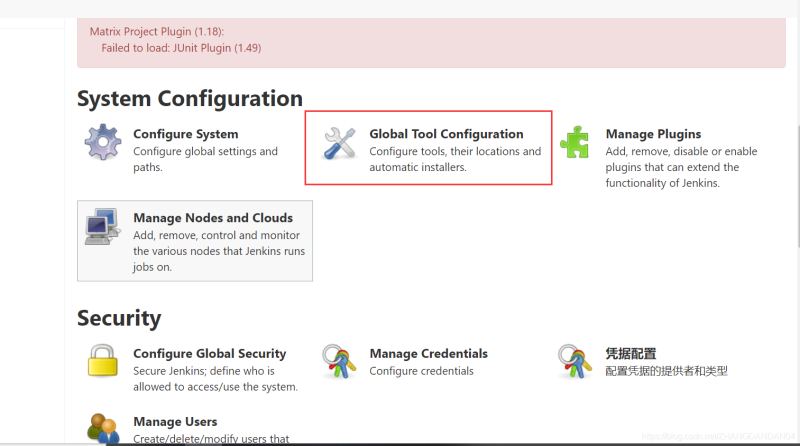Click the Configure System gear icon
Viewport: 800px width, 446px height.
tap(103, 143)
